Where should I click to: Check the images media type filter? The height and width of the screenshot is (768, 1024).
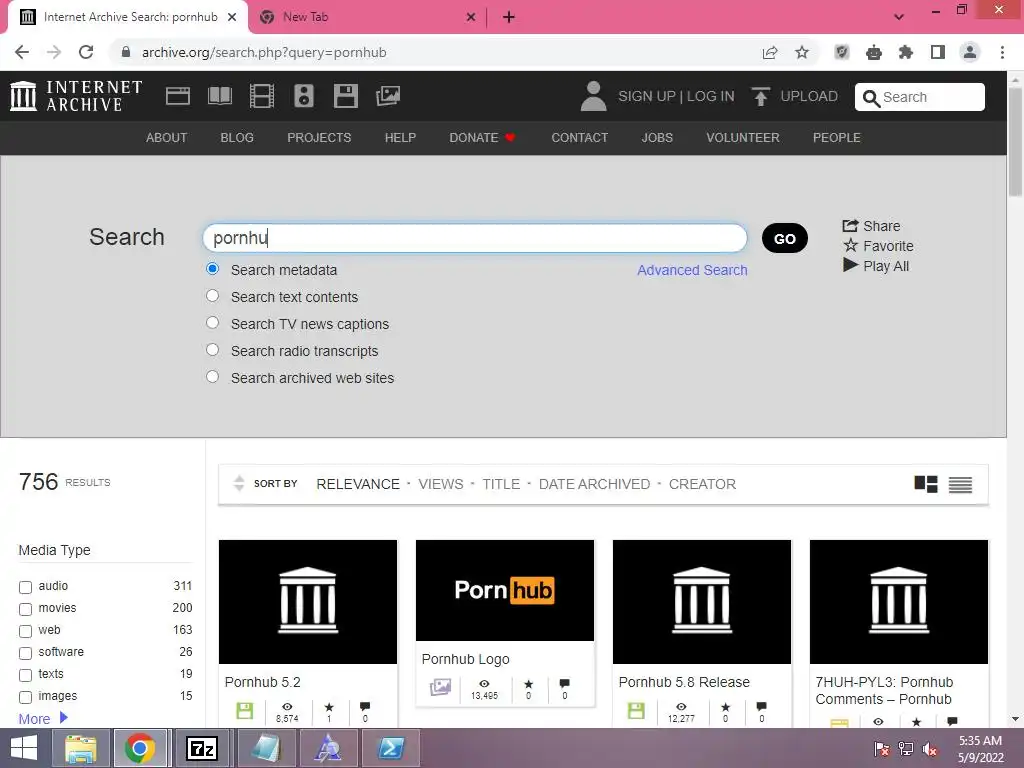tap(25, 697)
